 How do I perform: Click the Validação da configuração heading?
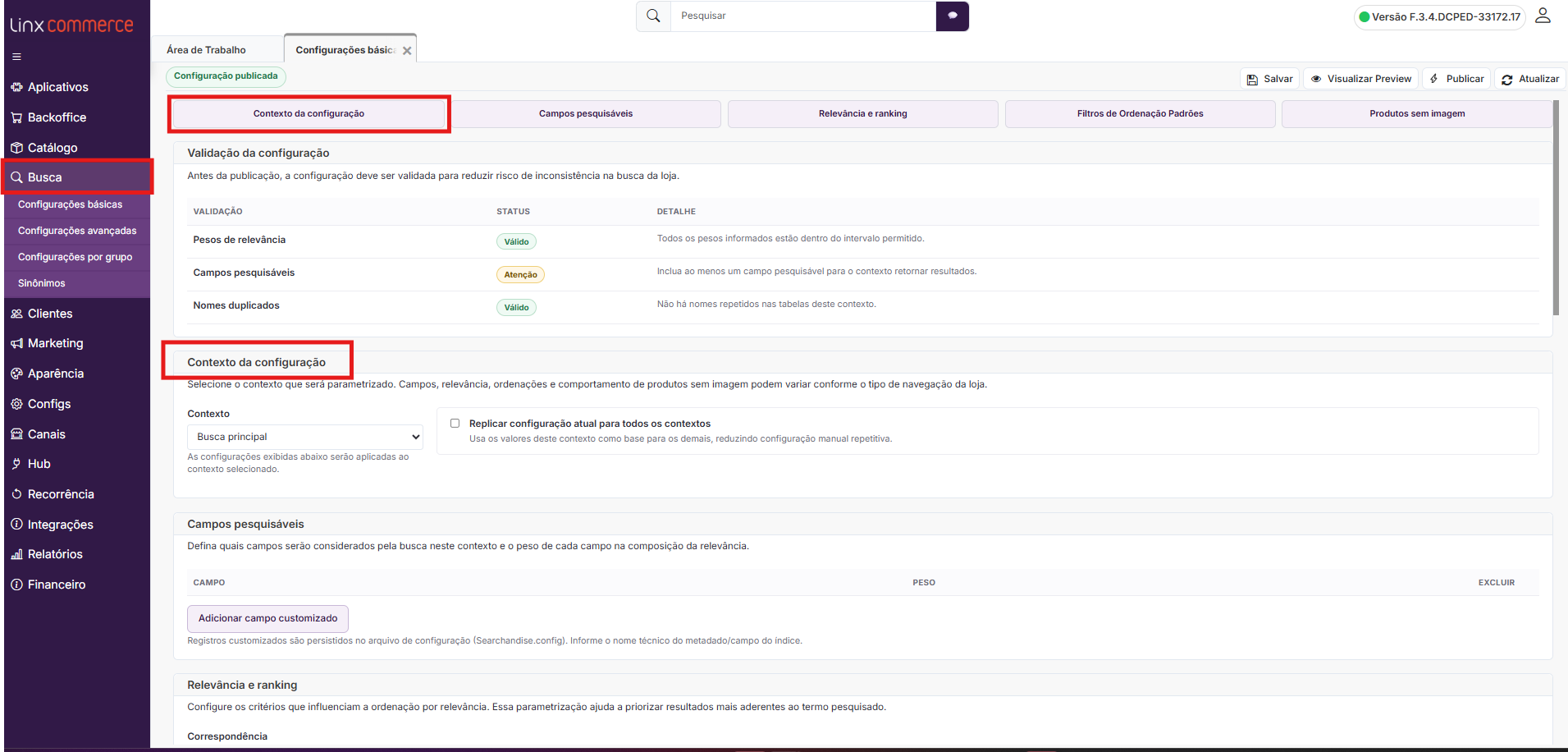coord(258,153)
